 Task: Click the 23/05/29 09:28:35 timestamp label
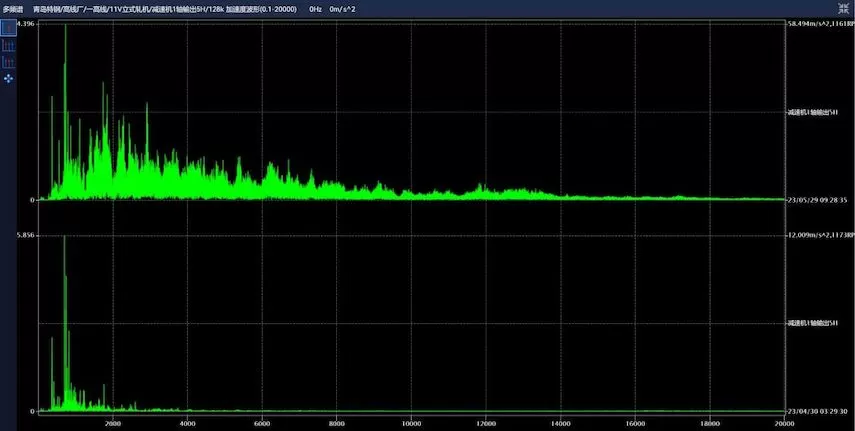click(817, 200)
